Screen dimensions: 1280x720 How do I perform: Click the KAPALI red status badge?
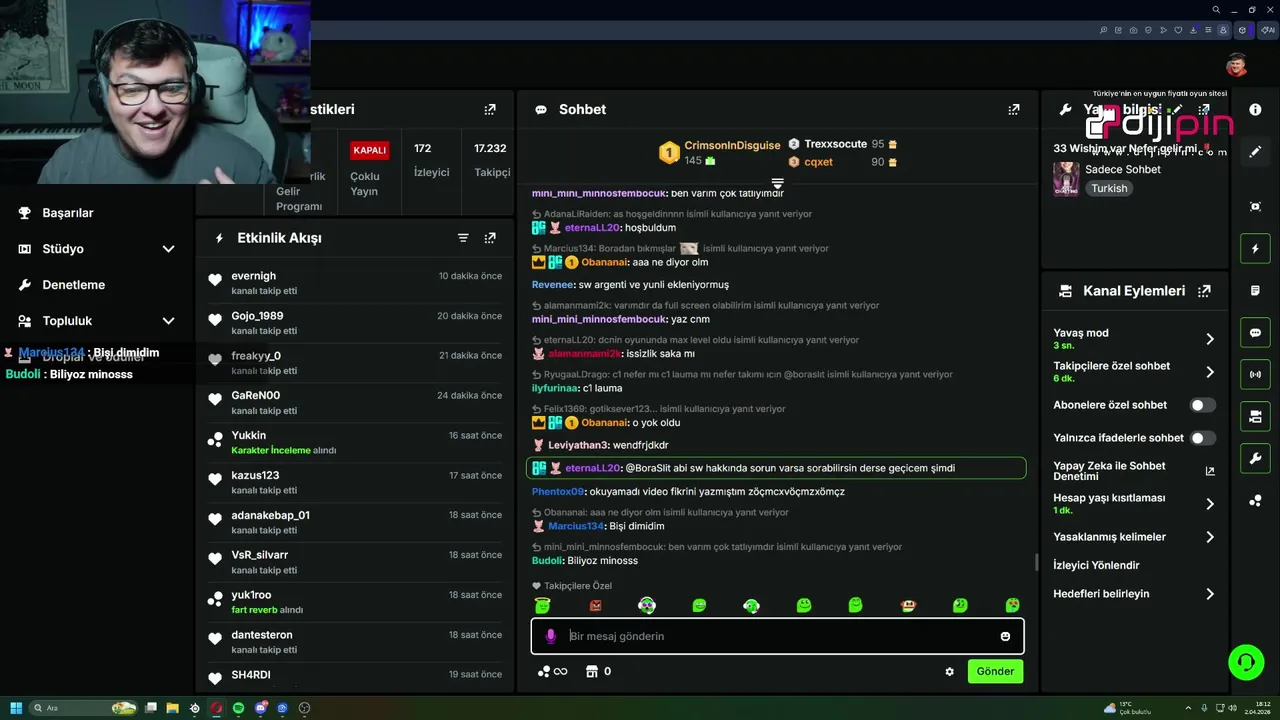[369, 150]
